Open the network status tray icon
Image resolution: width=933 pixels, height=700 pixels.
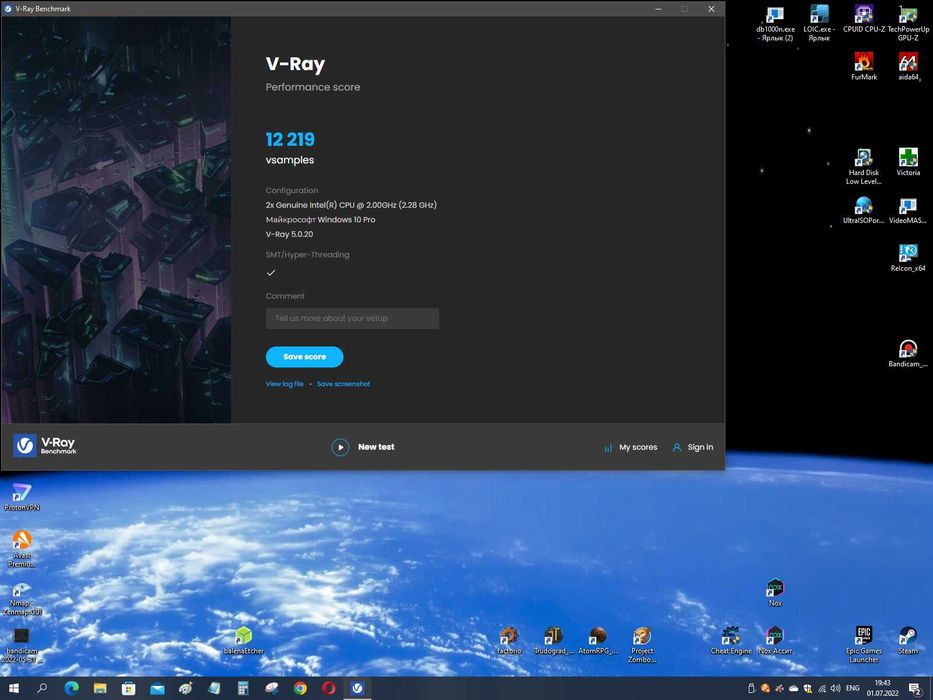822,688
